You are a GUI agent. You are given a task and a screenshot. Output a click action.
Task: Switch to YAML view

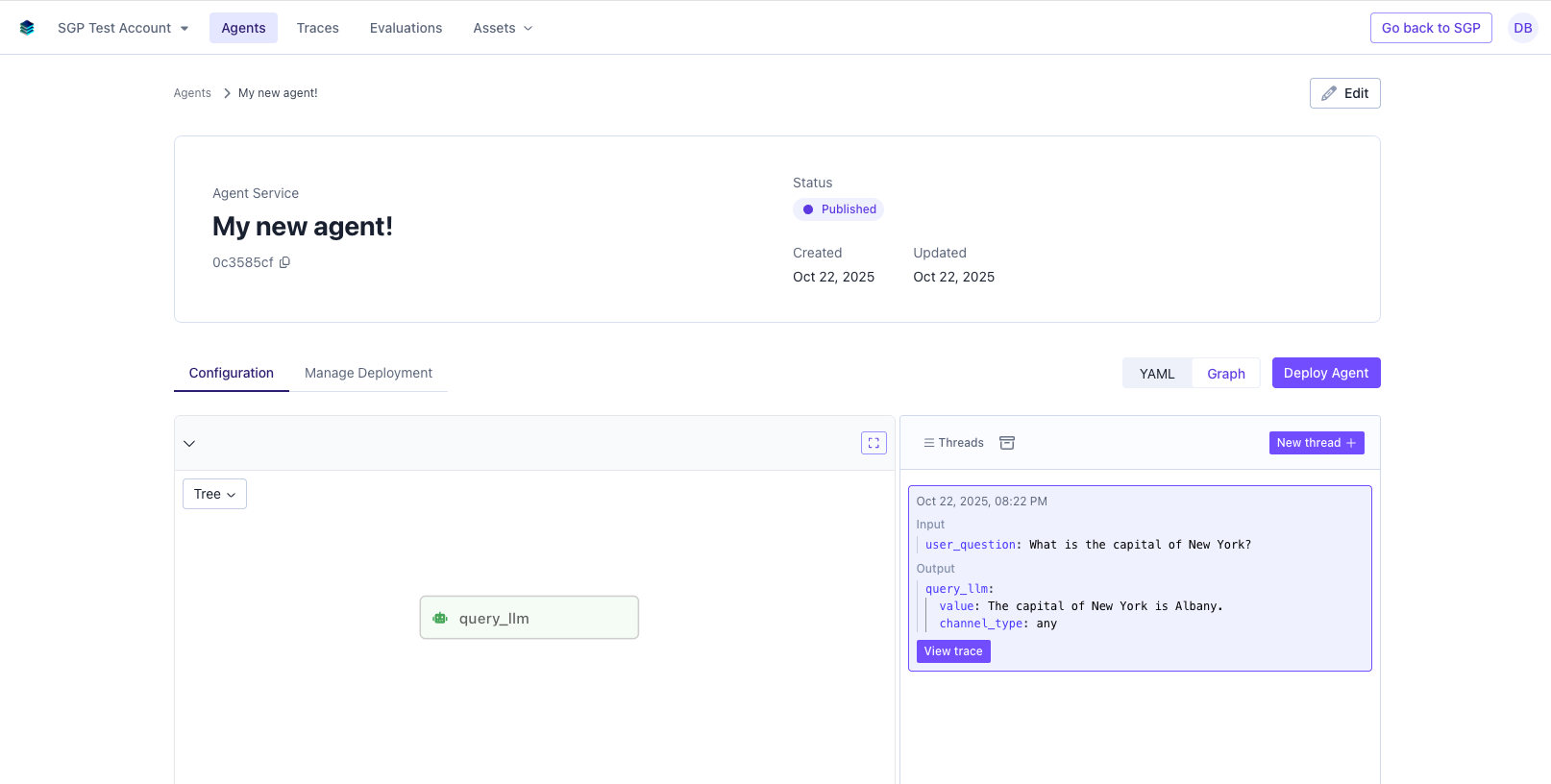1157,374
